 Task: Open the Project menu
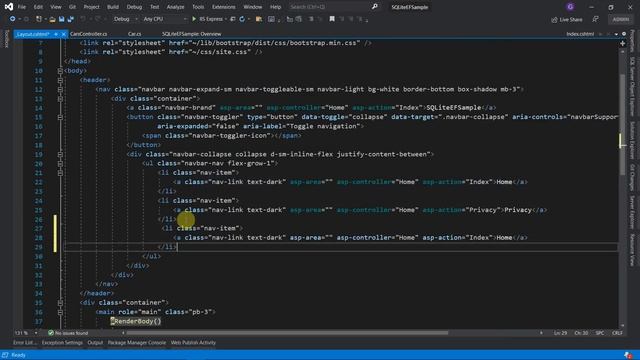(x=91, y=7)
